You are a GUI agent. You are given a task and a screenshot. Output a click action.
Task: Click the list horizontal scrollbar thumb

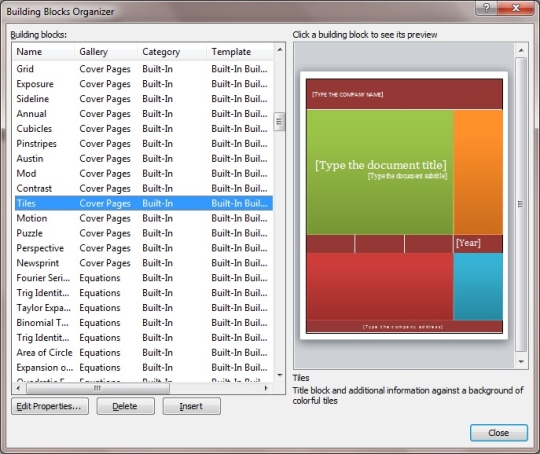(98, 388)
